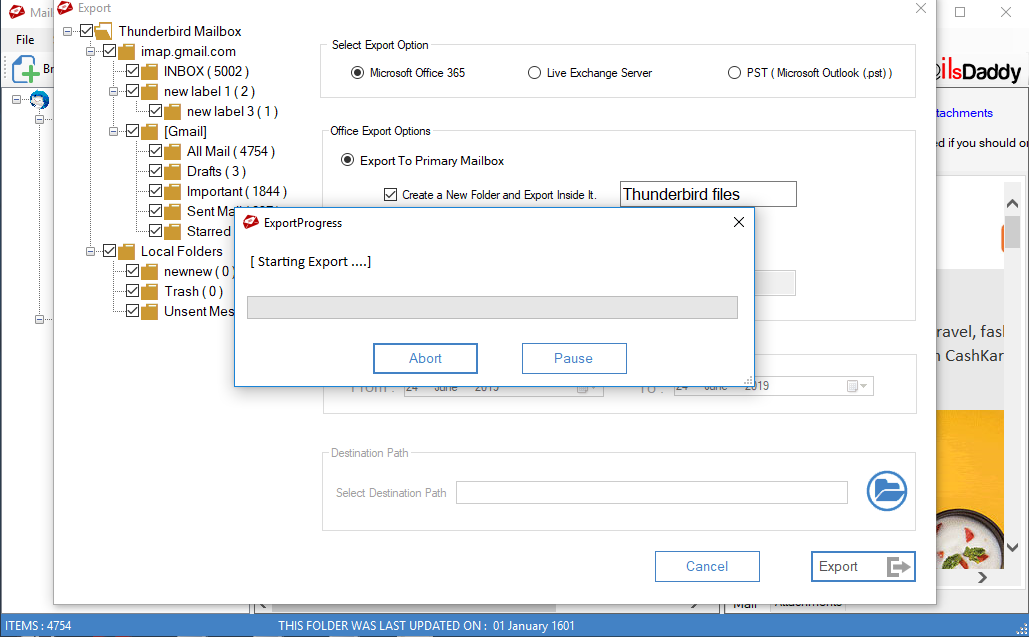Click the Important folder icon
This screenshot has width=1029, height=637.
pos(172,192)
